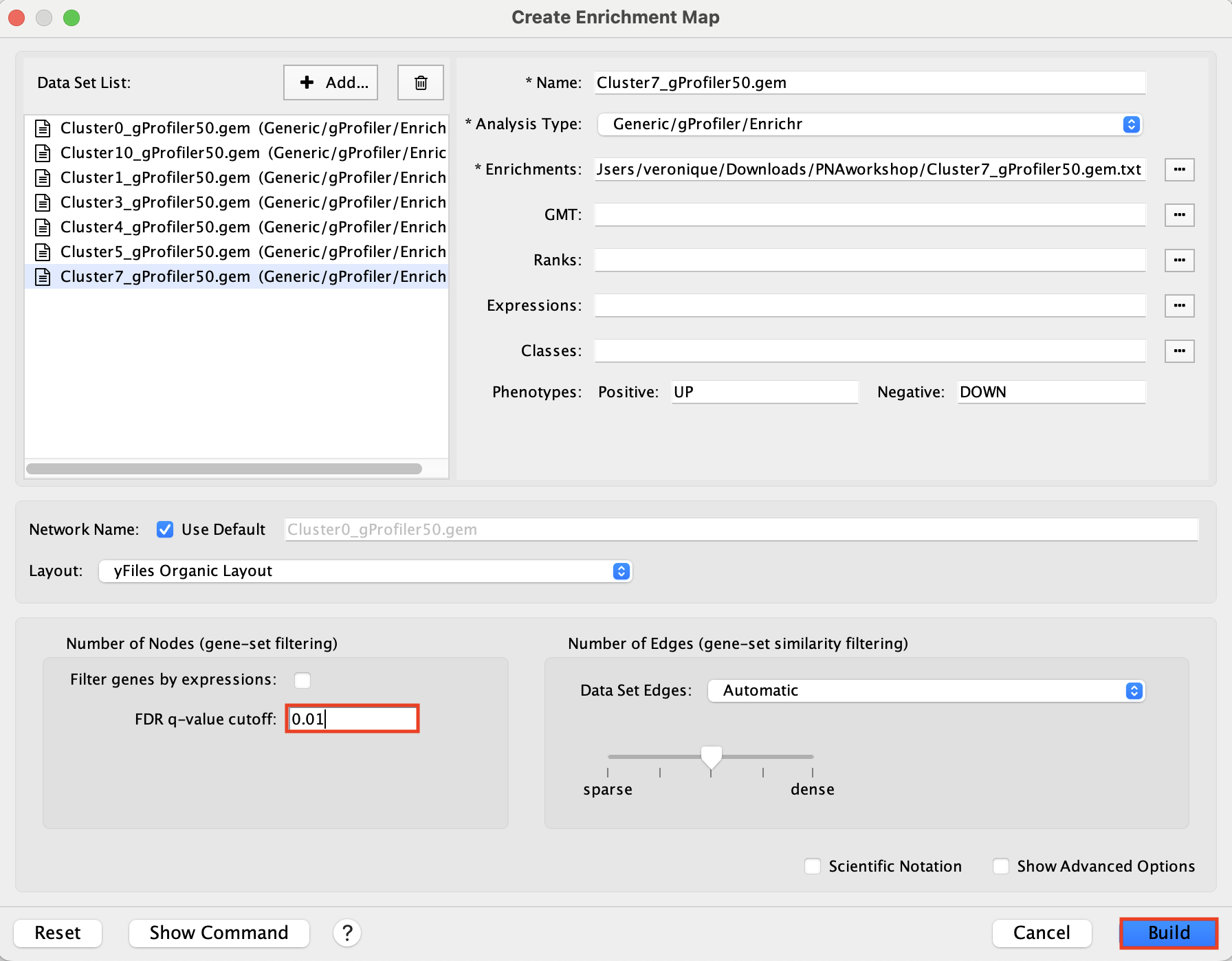
Task: Expand the Layout dropdown
Action: click(x=365, y=571)
